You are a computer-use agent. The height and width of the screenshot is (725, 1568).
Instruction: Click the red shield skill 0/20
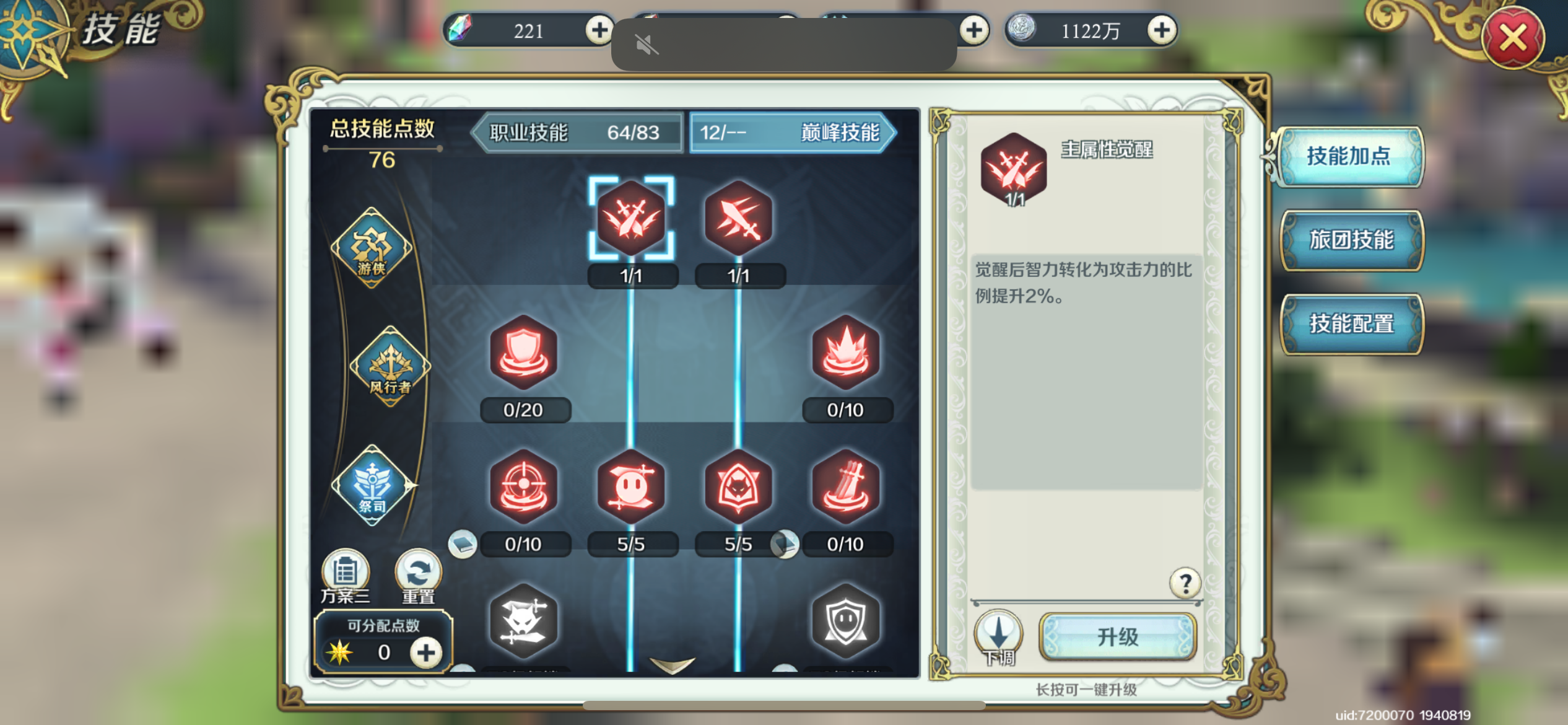523,353
